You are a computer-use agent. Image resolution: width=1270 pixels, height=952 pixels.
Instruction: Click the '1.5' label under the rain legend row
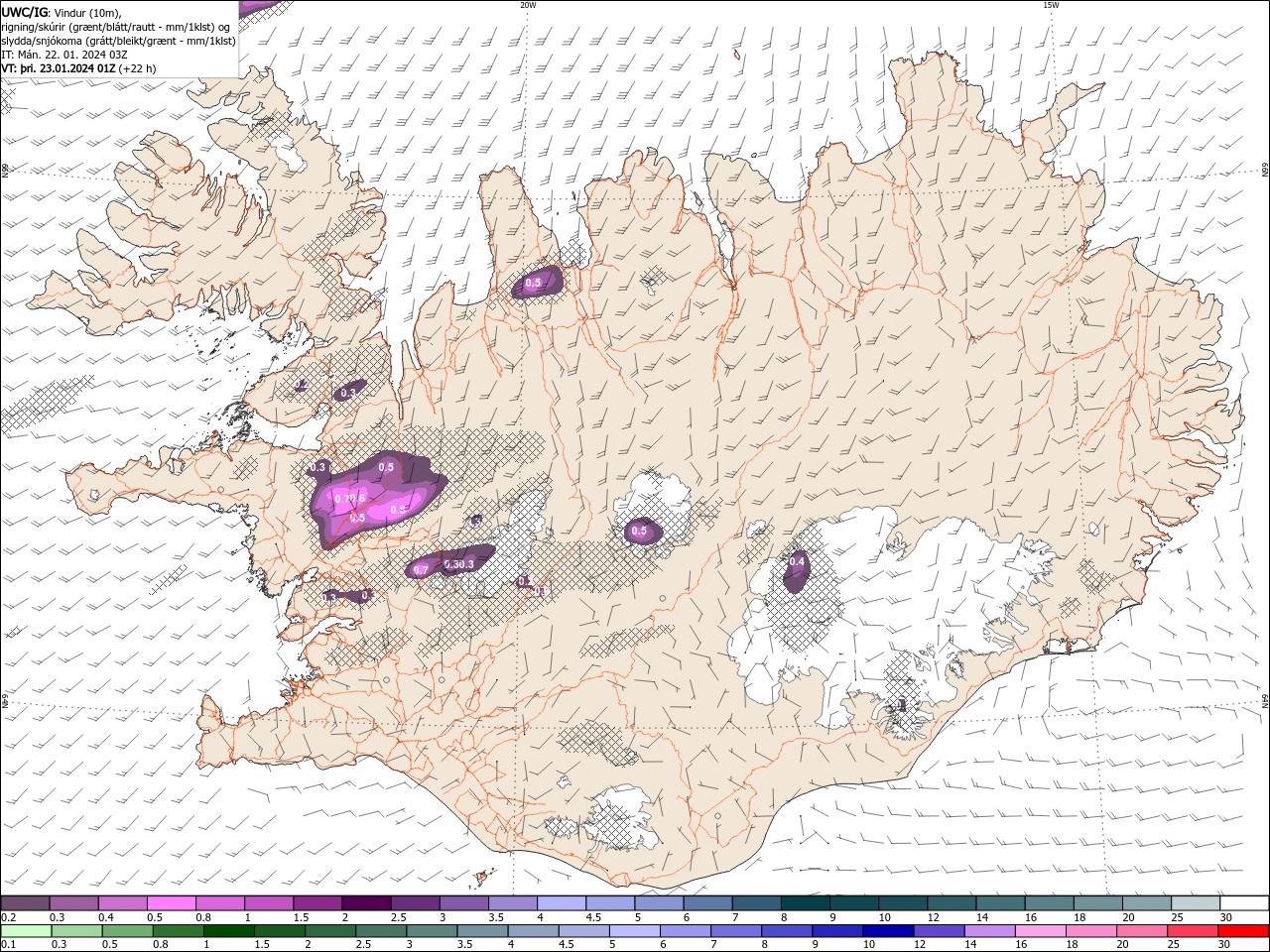262,945
